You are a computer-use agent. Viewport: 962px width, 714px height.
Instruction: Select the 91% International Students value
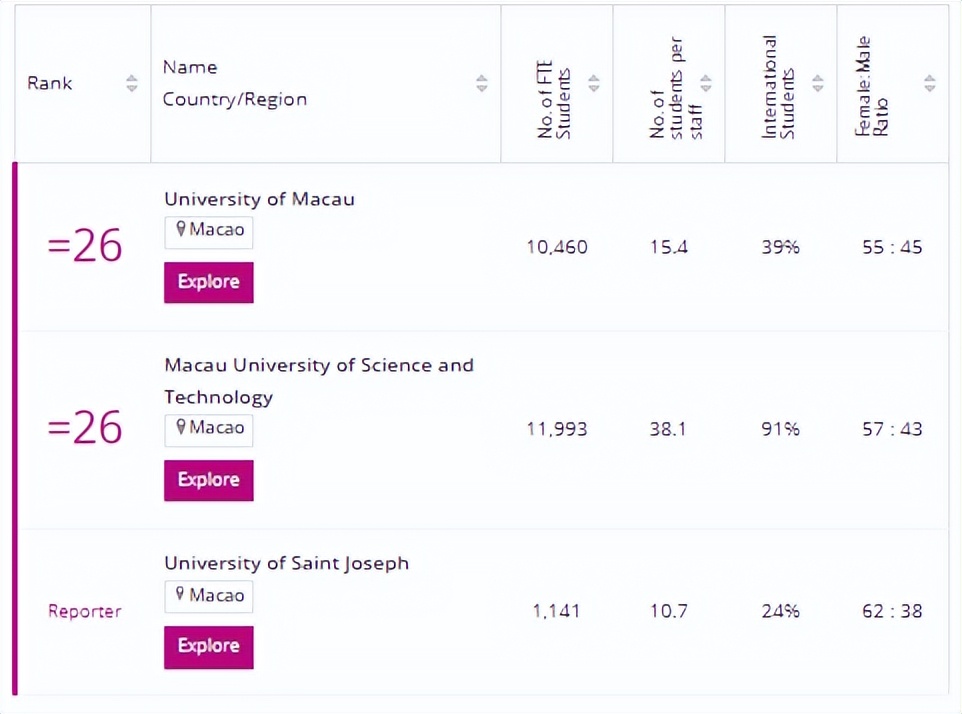click(x=780, y=428)
